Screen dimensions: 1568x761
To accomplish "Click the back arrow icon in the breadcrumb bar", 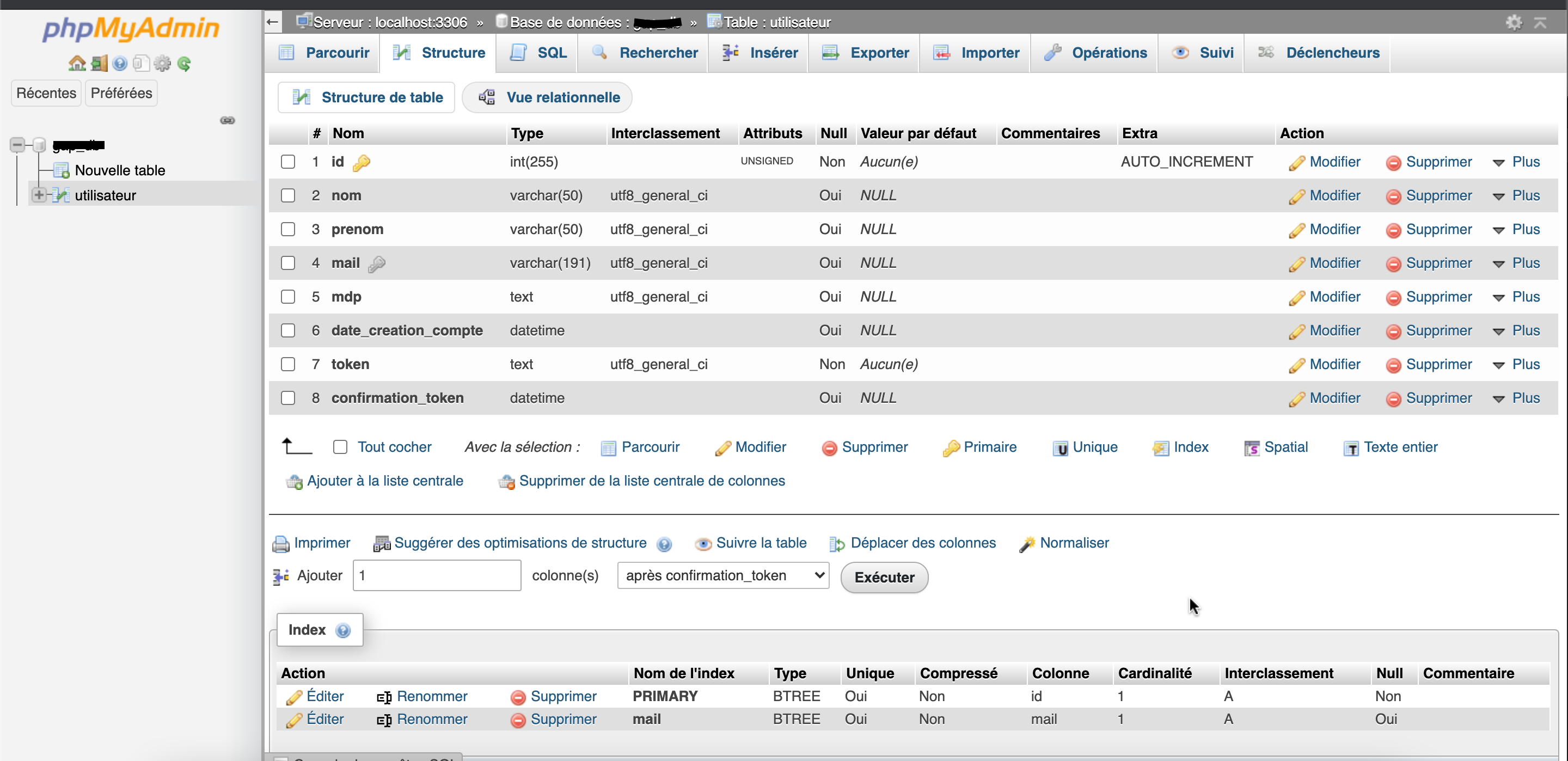I will coord(272,22).
